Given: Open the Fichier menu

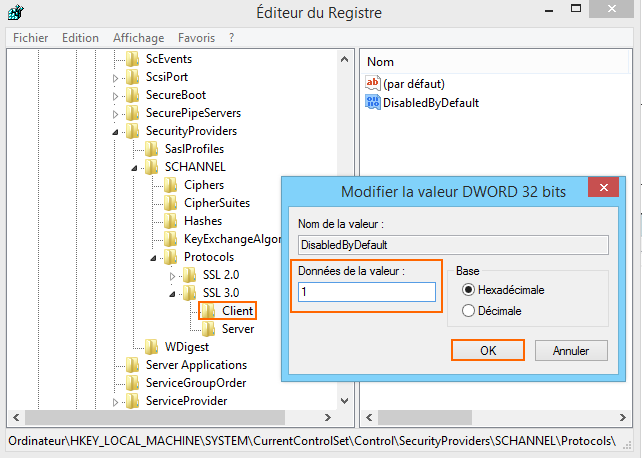Looking at the screenshot, I should (30, 38).
